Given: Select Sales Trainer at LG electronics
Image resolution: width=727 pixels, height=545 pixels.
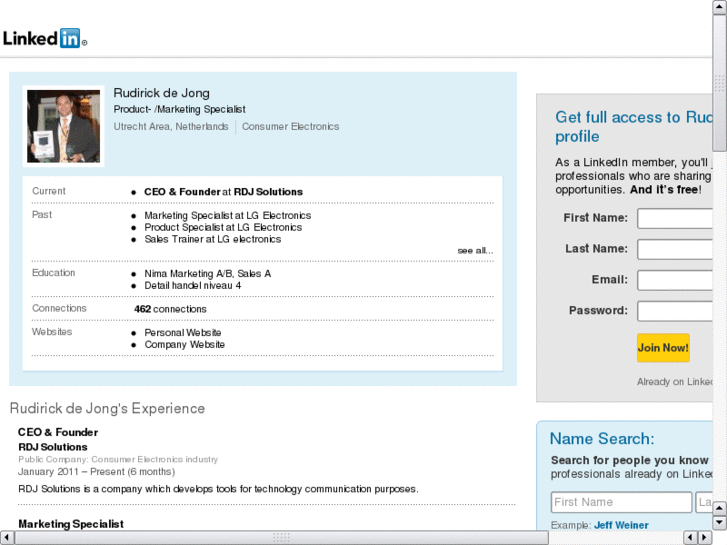Looking at the screenshot, I should [x=212, y=239].
